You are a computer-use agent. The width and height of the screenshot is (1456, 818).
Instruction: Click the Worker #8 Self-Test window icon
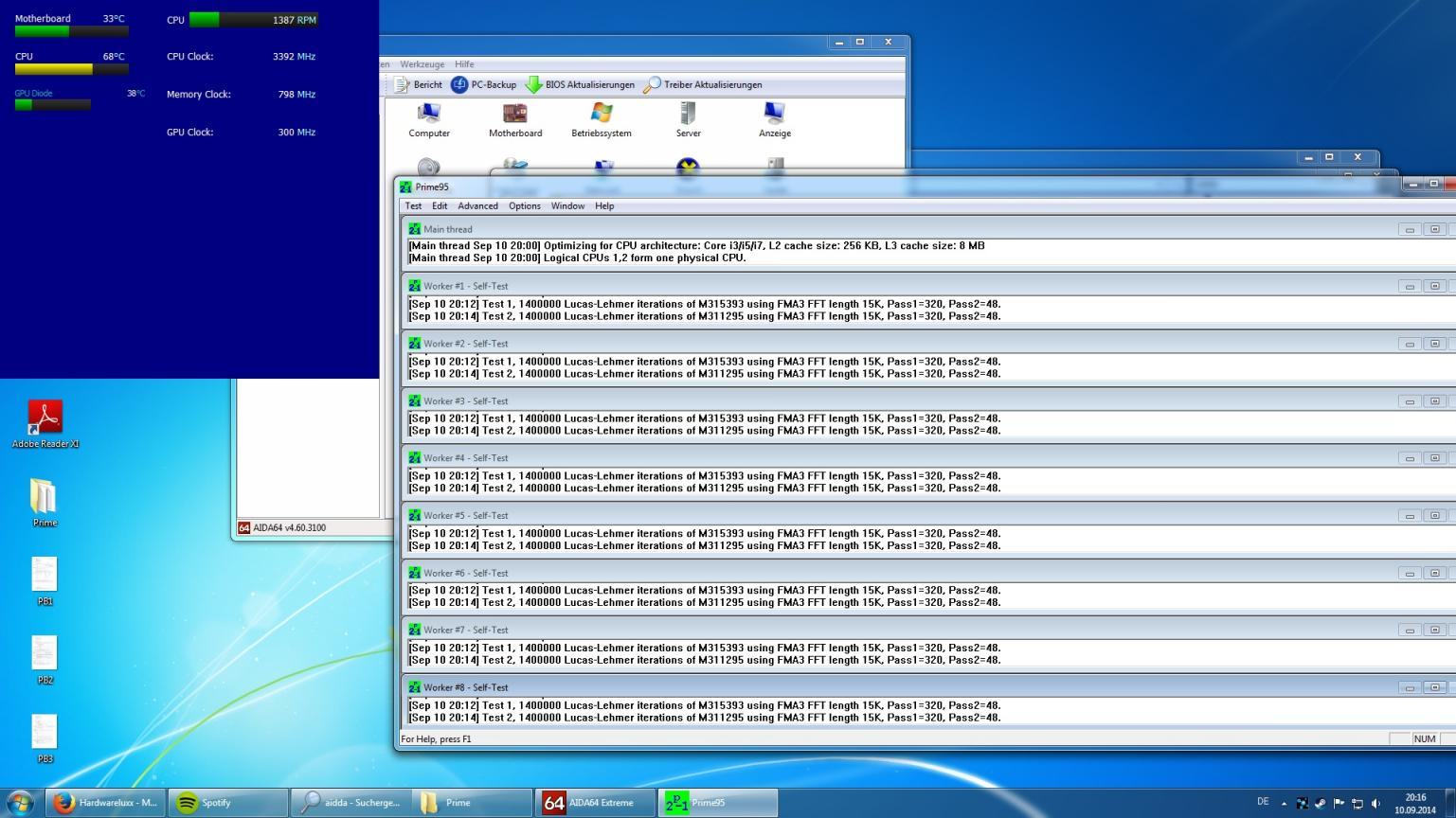tap(414, 687)
